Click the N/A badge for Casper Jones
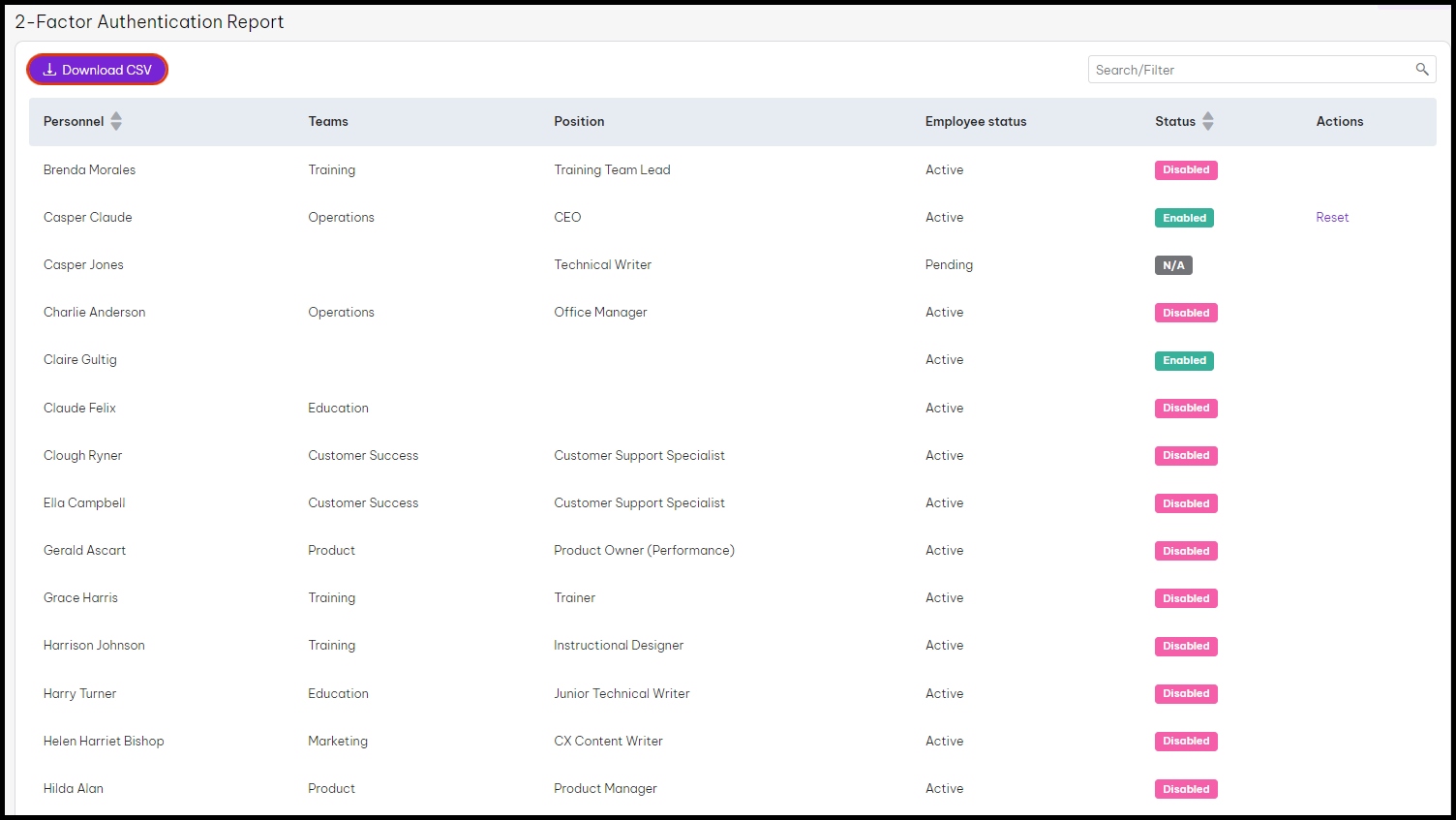Screen dimensions: 1456x820 tap(1173, 265)
